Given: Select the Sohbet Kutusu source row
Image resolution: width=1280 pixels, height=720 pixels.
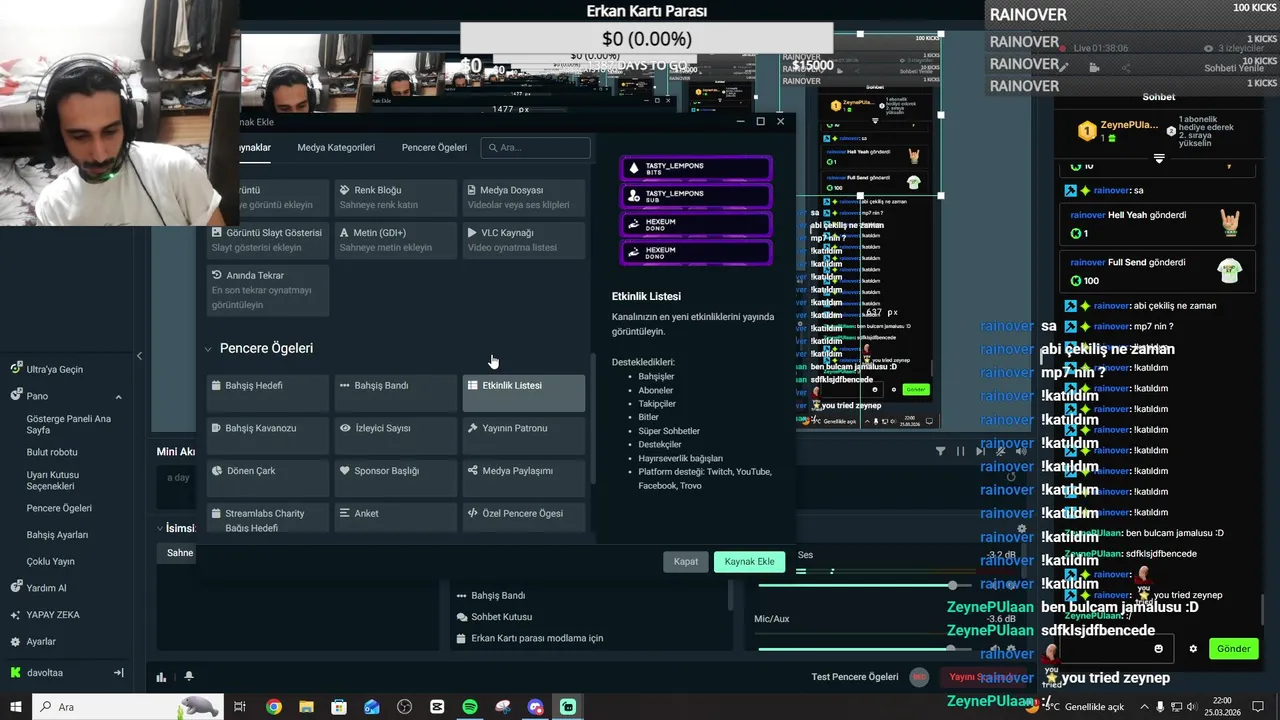Looking at the screenshot, I should coord(590,617).
